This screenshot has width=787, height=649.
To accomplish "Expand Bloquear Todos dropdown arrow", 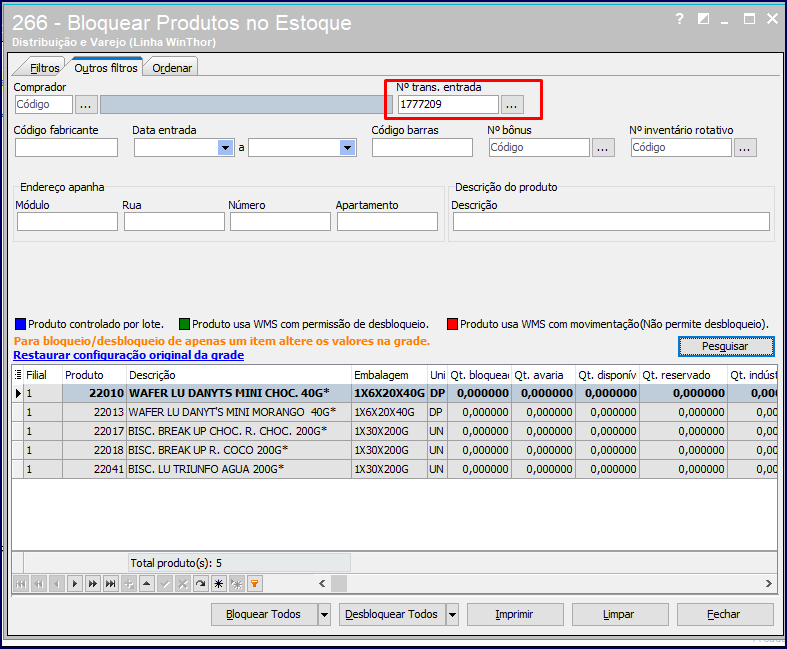I will pyautogui.click(x=325, y=615).
